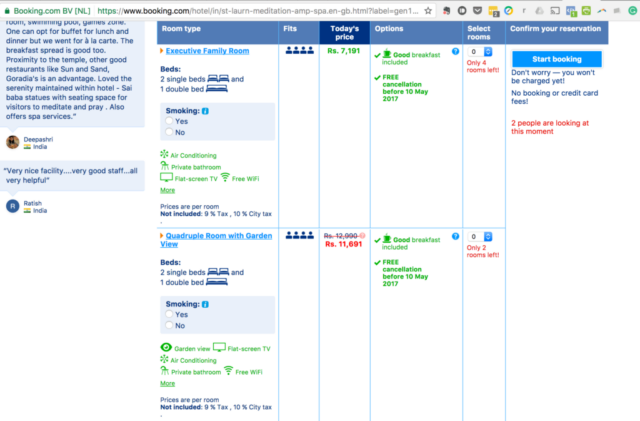640x421 pixels.
Task: Click the breakfast help question icon for Quadruple Room
Action: [456, 236]
